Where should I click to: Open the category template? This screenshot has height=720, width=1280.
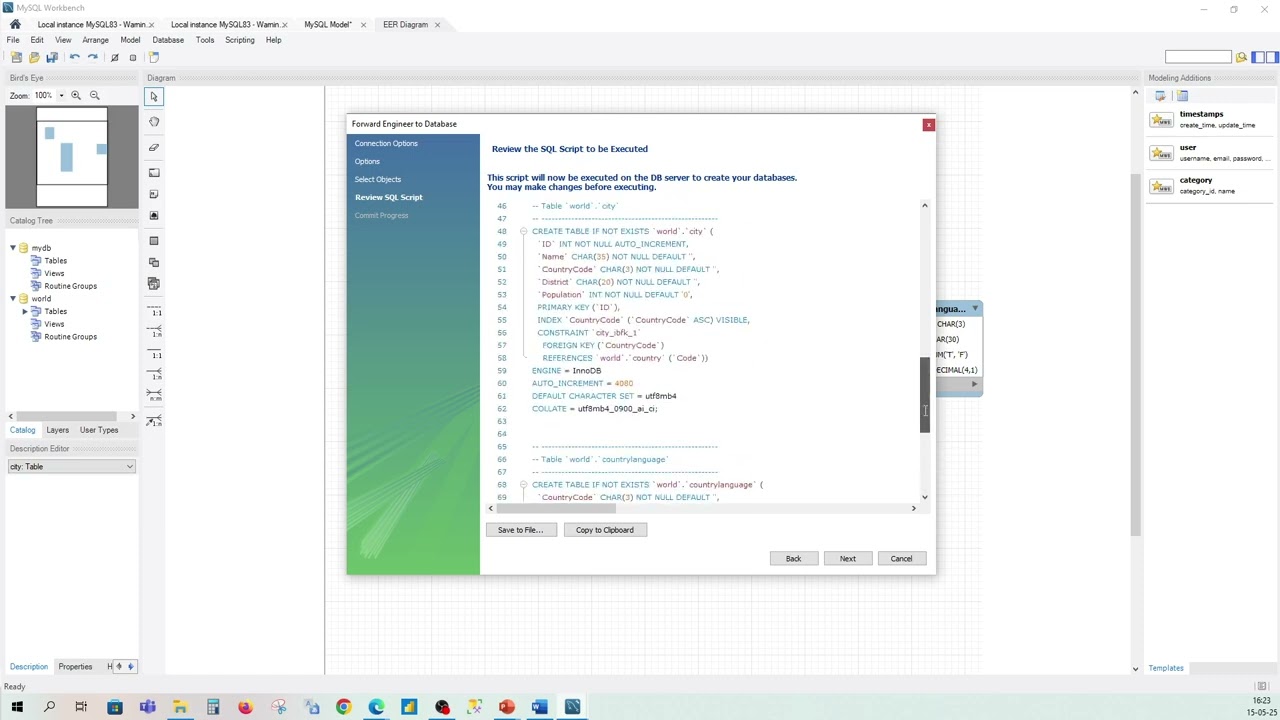(1211, 185)
